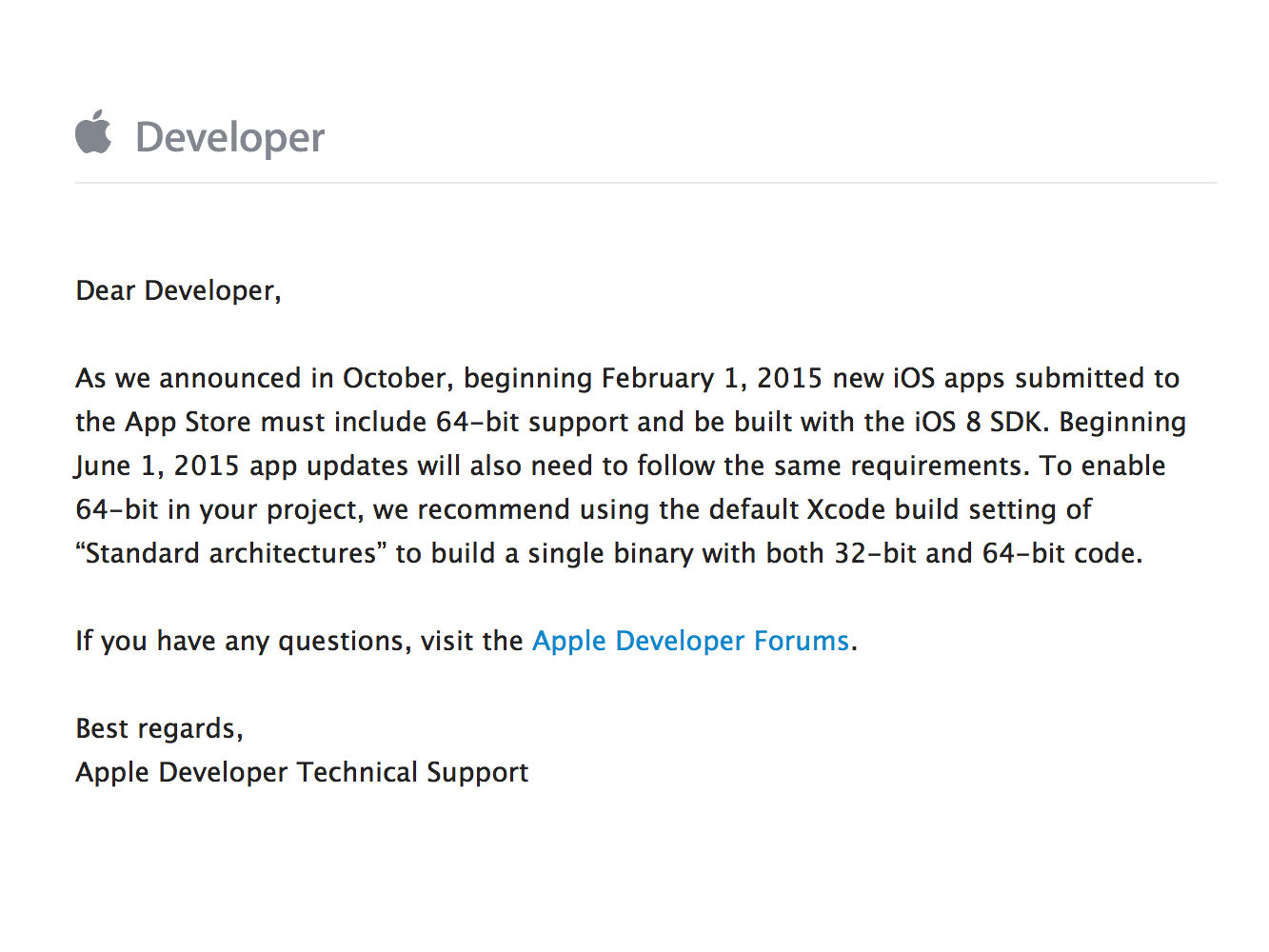
Task: Click the line starting 'June 1, 2015 app updates'
Action: point(621,466)
